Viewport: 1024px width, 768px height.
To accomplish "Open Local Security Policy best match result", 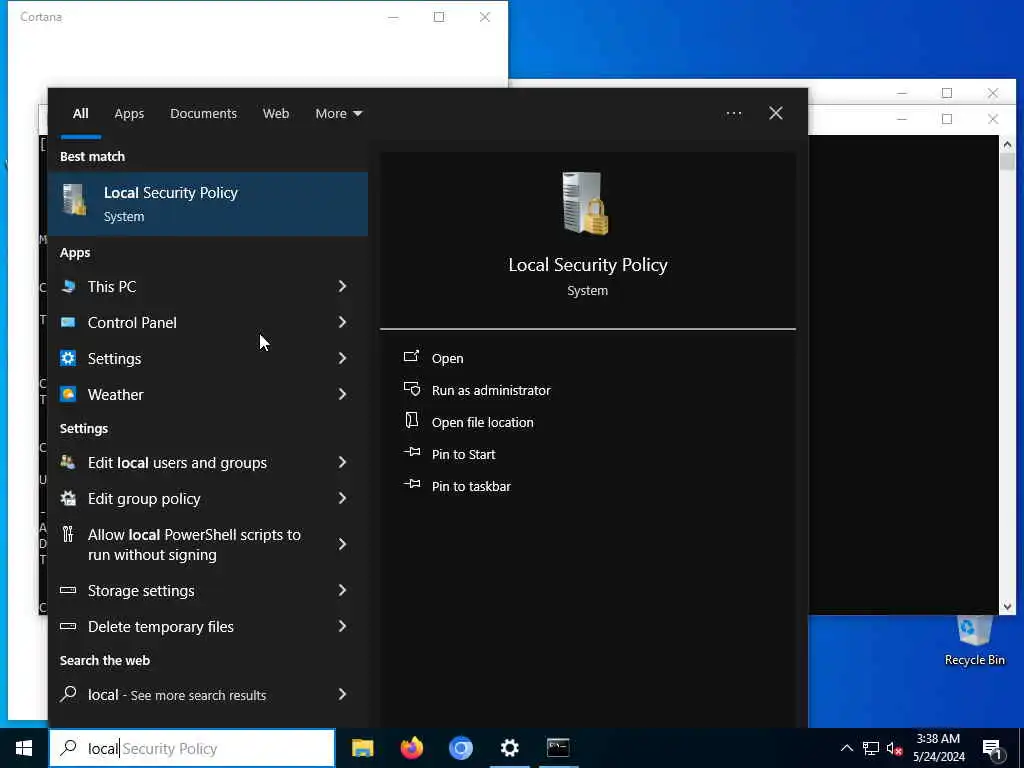I will point(208,204).
